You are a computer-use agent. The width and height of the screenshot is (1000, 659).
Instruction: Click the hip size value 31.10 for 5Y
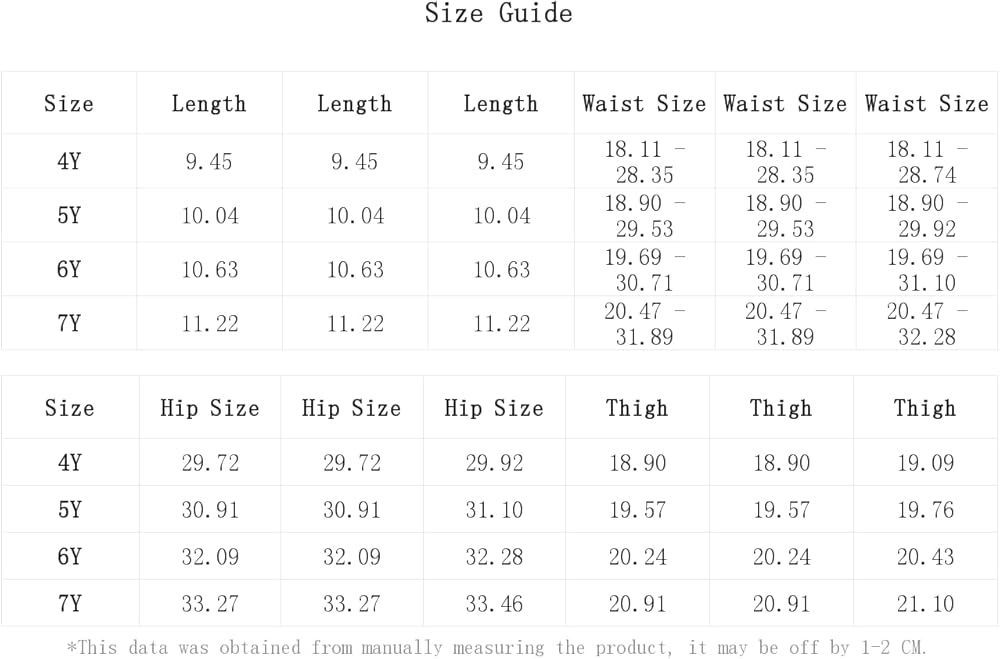pos(494,510)
